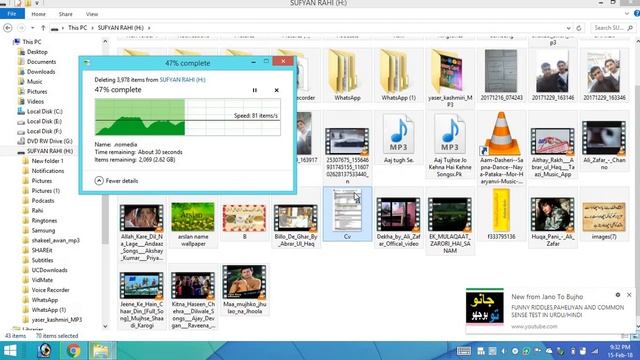Click SUFYAN RAHI (H:) breadcrumb in address bar
This screenshot has height=360, width=640.
[x=121, y=28]
